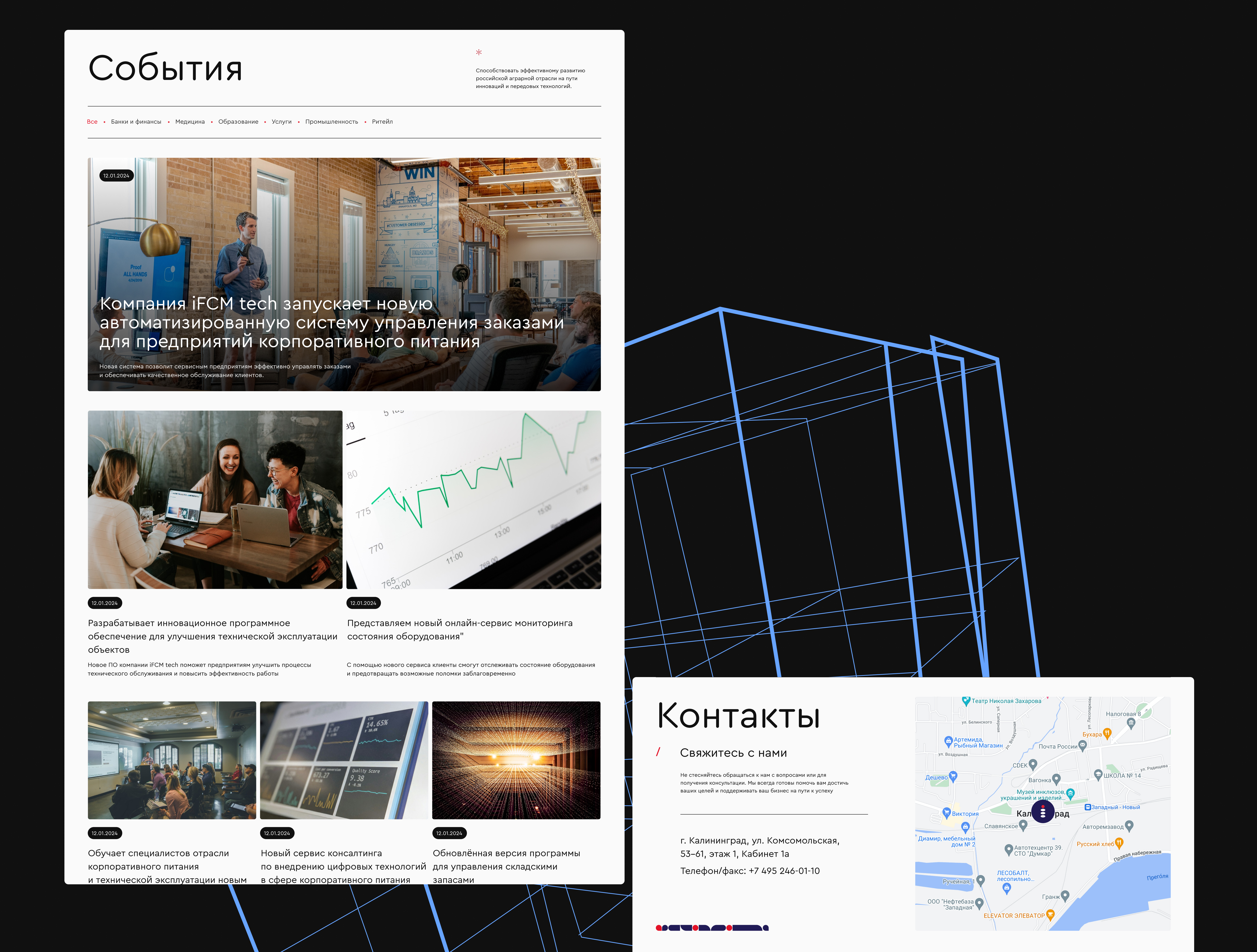Filter events by Образование

(238, 122)
